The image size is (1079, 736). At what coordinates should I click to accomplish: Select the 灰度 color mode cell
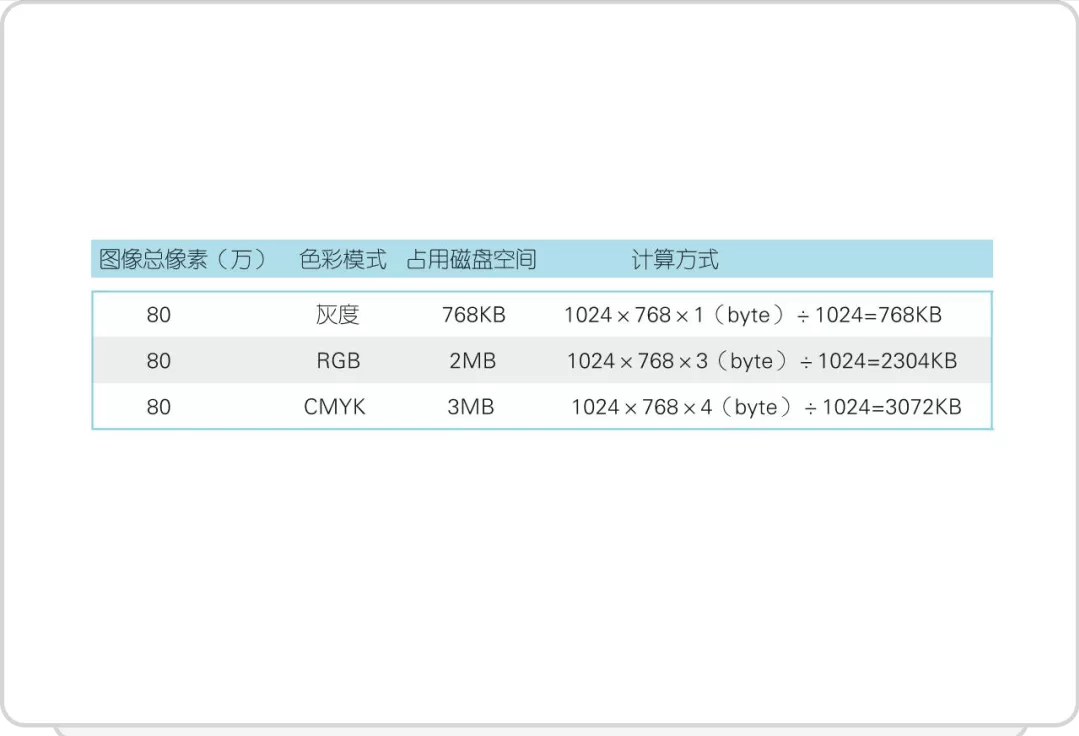[337, 315]
